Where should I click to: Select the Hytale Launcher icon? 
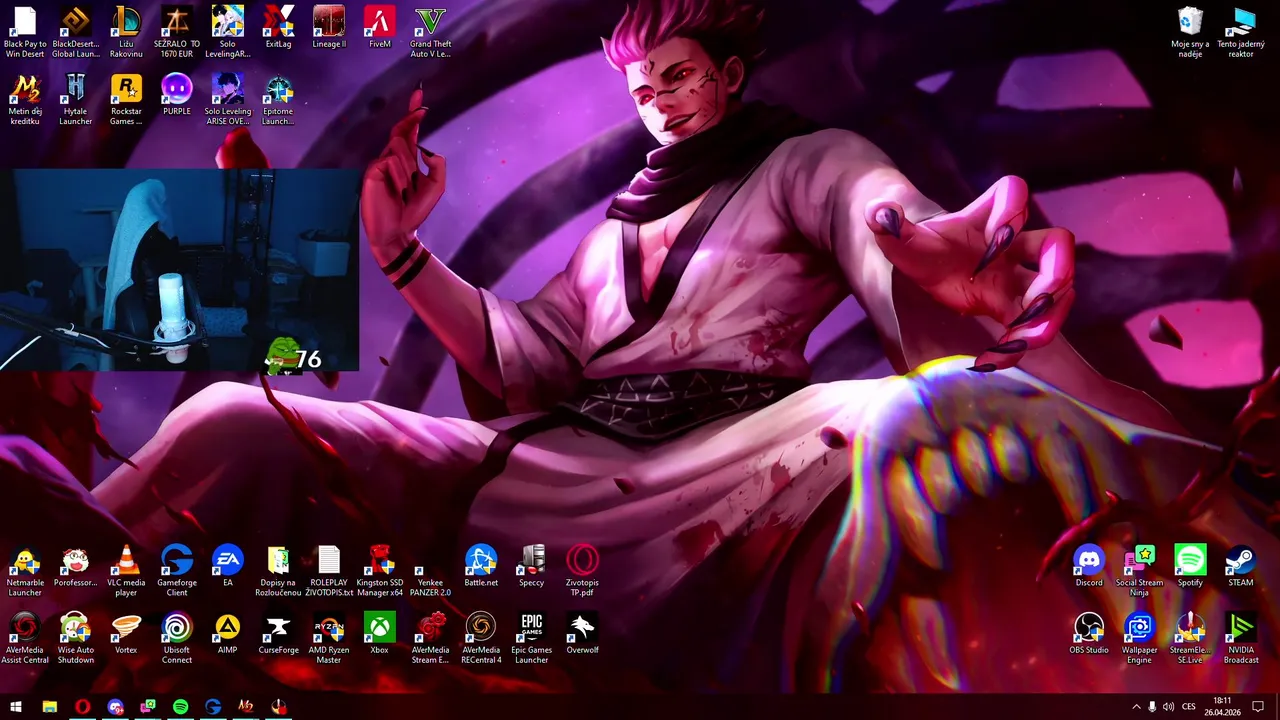tap(76, 100)
